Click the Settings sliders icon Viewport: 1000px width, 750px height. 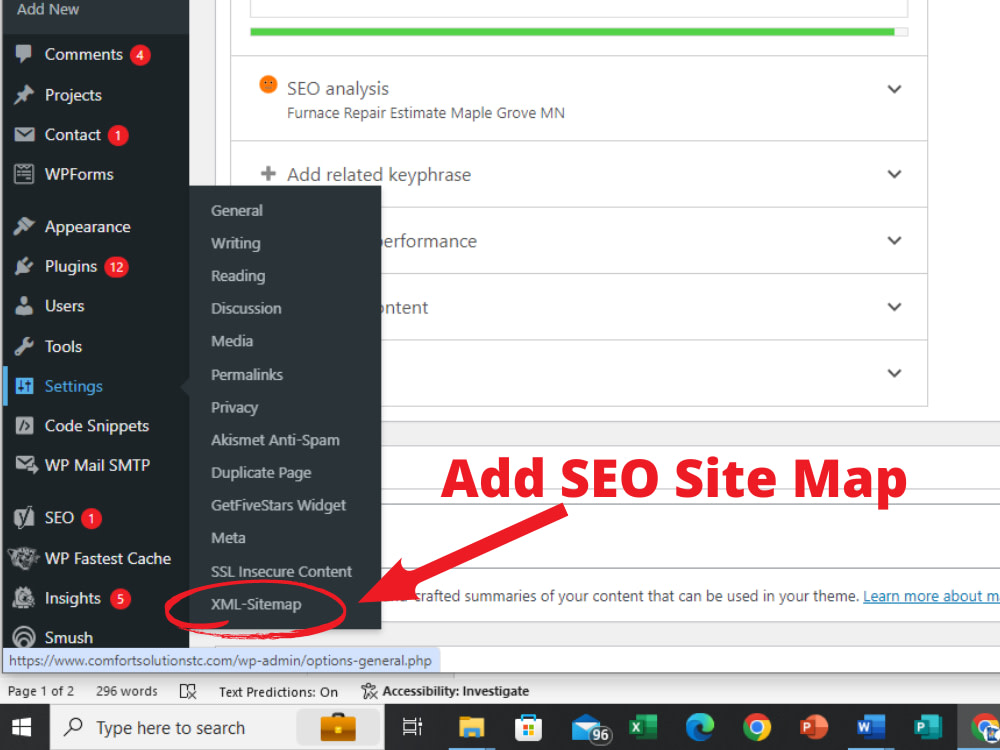(24, 386)
